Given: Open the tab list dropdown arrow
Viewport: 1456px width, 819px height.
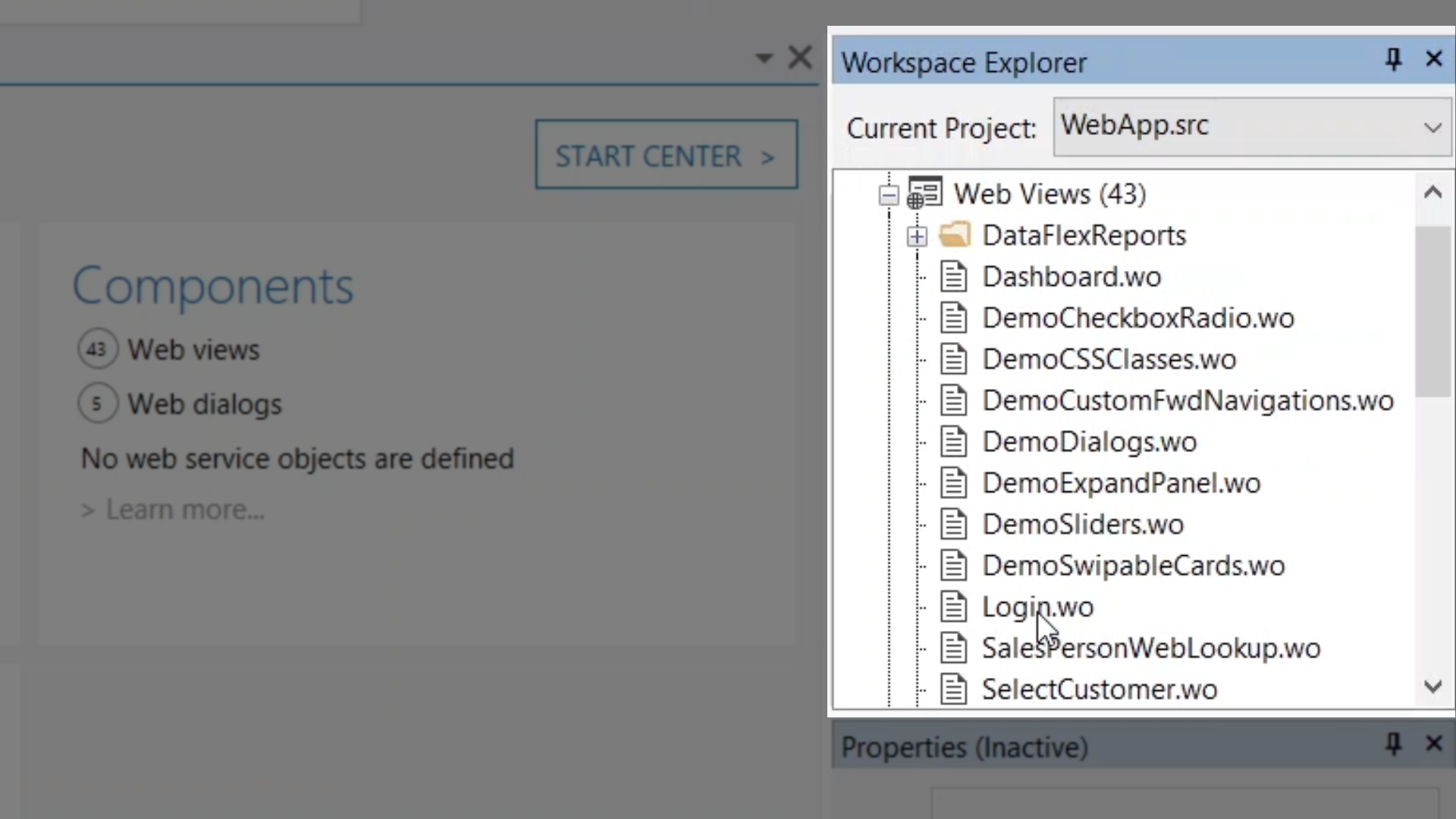Looking at the screenshot, I should [x=764, y=58].
